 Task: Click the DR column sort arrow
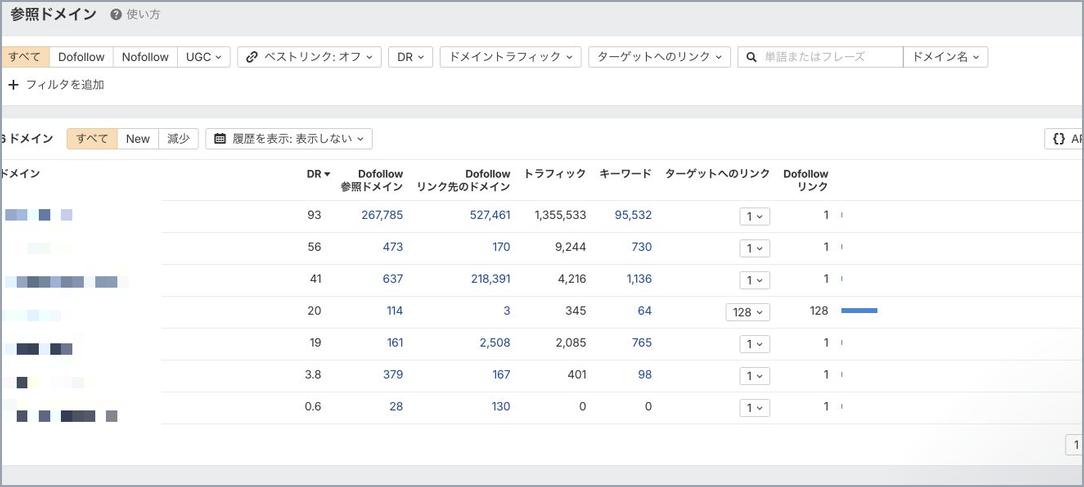[327, 174]
